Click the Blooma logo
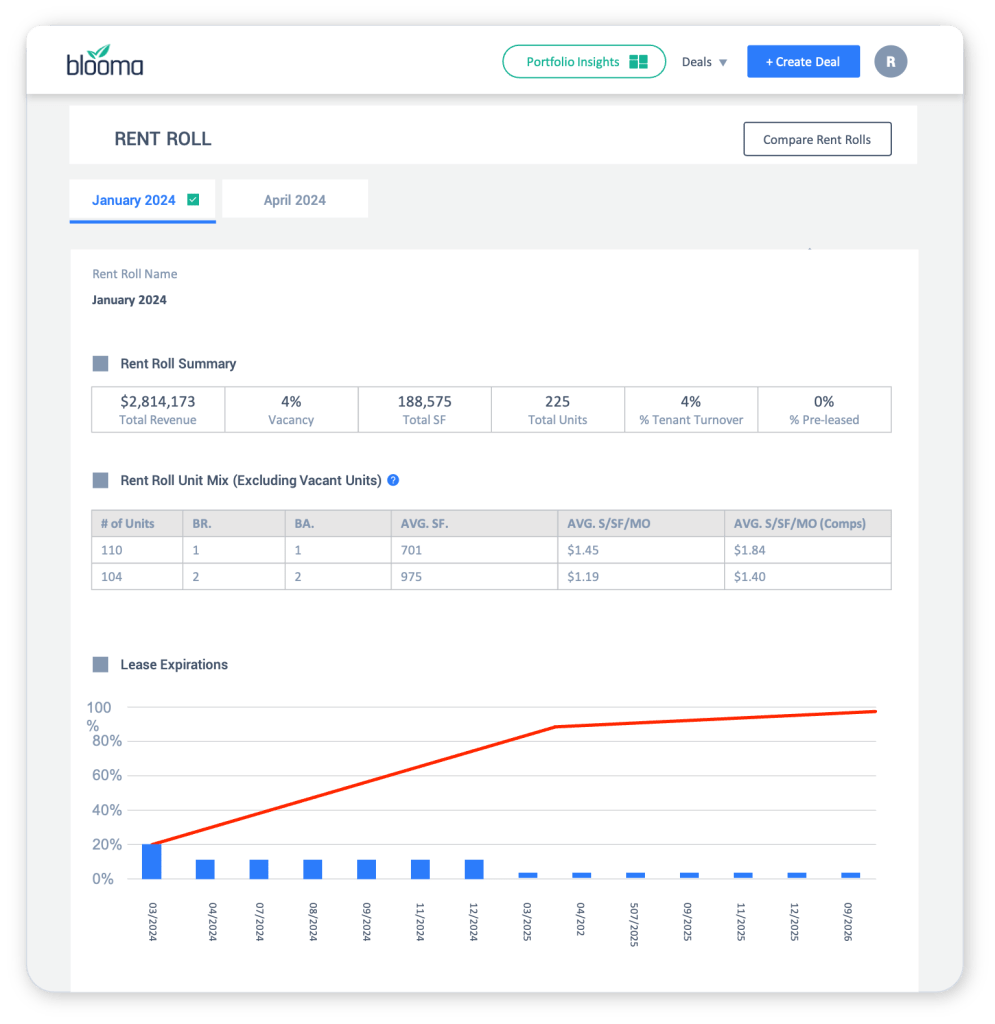 tap(104, 61)
